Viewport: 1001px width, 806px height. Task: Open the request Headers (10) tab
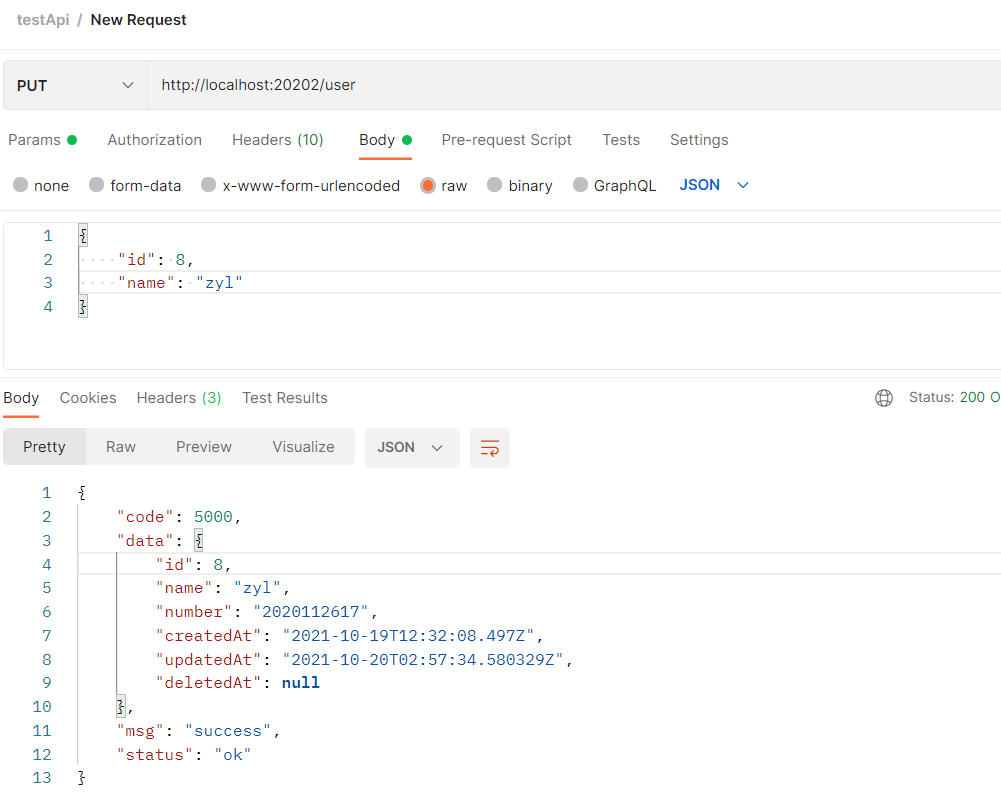[278, 140]
